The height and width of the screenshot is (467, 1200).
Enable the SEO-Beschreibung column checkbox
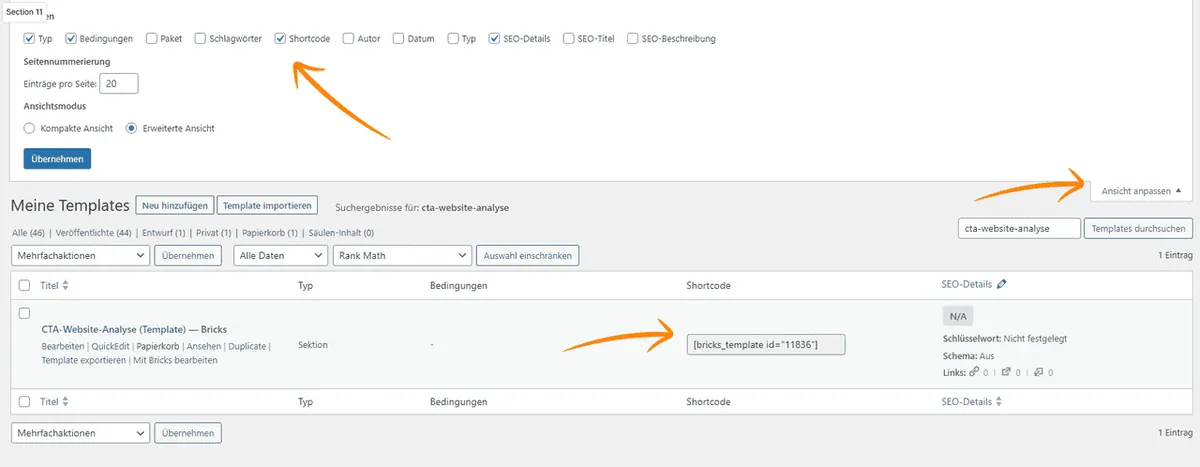pos(633,39)
